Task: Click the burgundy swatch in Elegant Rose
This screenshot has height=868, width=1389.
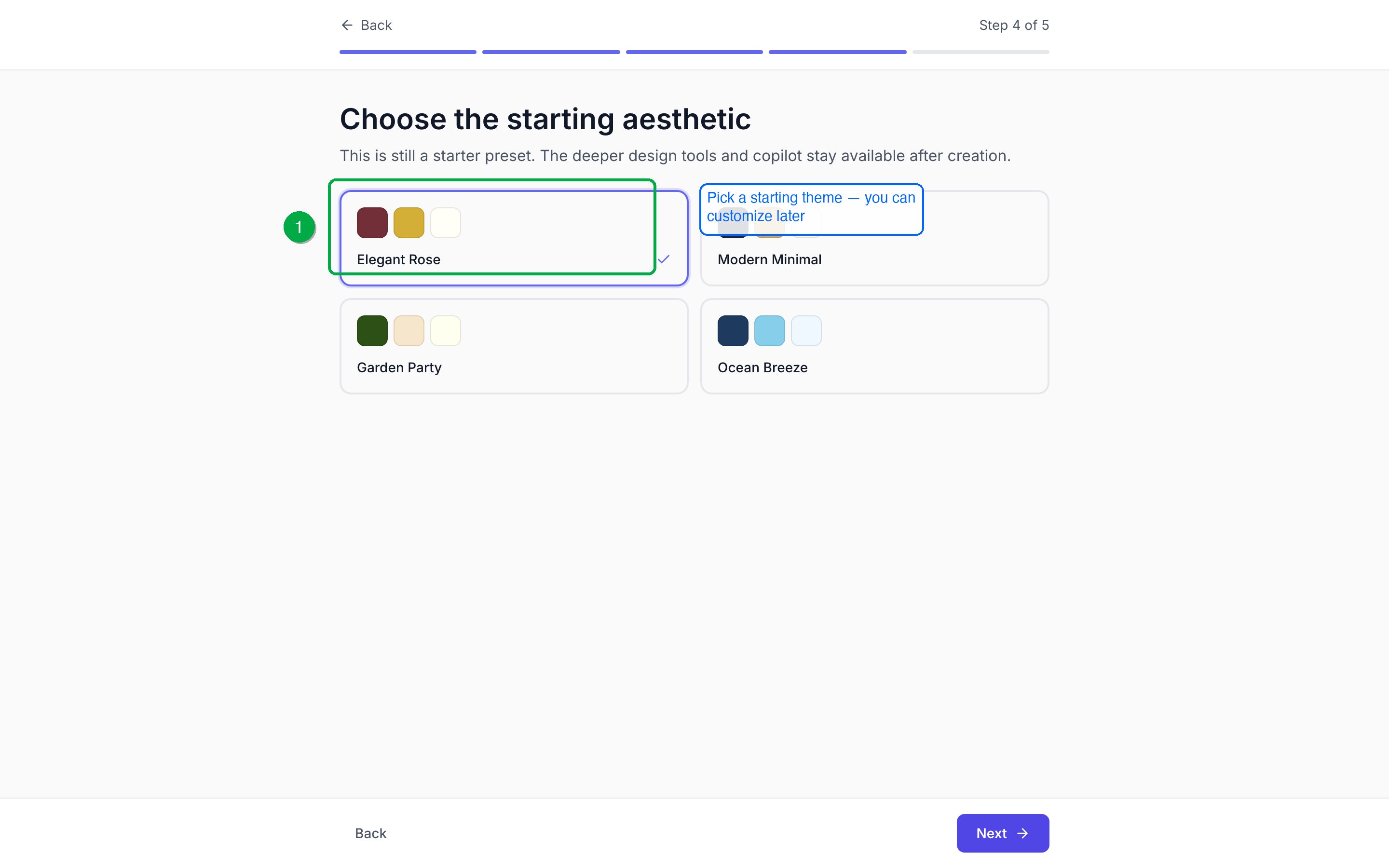Action: (x=372, y=223)
